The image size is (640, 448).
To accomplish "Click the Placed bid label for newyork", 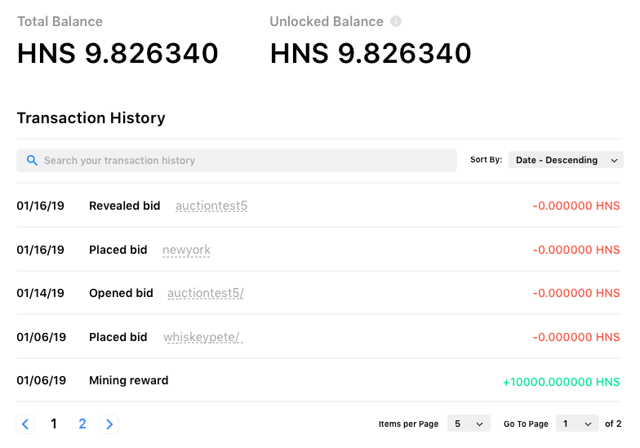I will coord(118,250).
